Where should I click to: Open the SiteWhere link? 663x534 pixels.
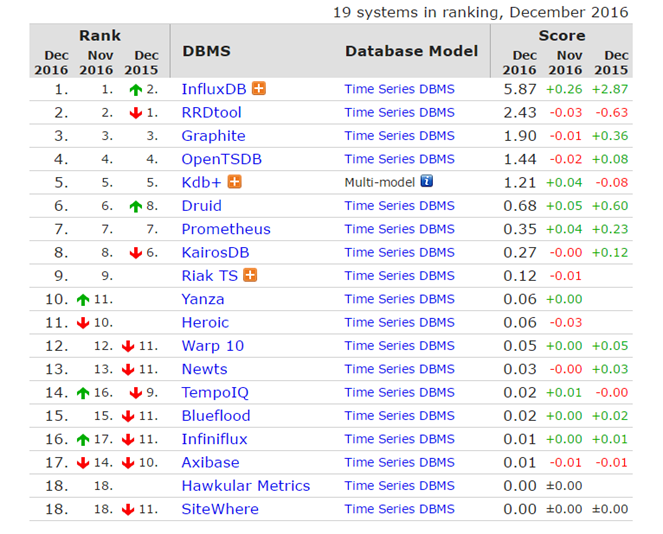click(220, 509)
